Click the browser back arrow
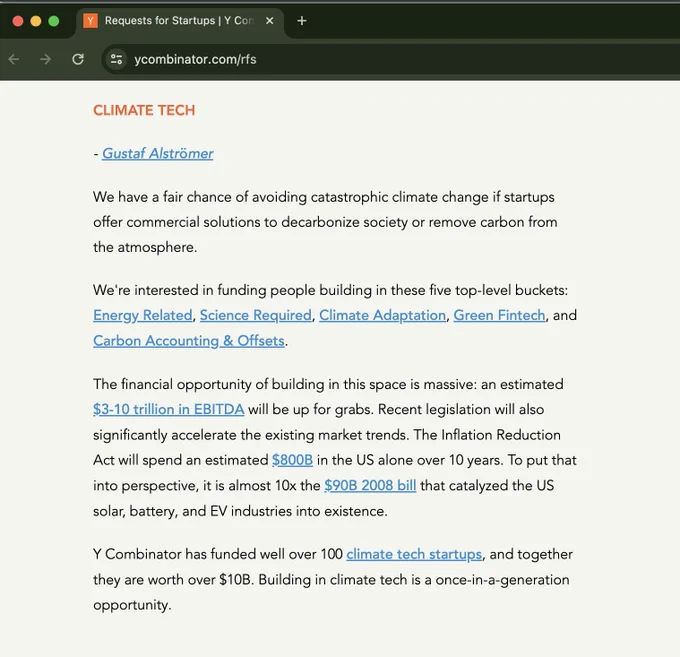 click(x=14, y=59)
